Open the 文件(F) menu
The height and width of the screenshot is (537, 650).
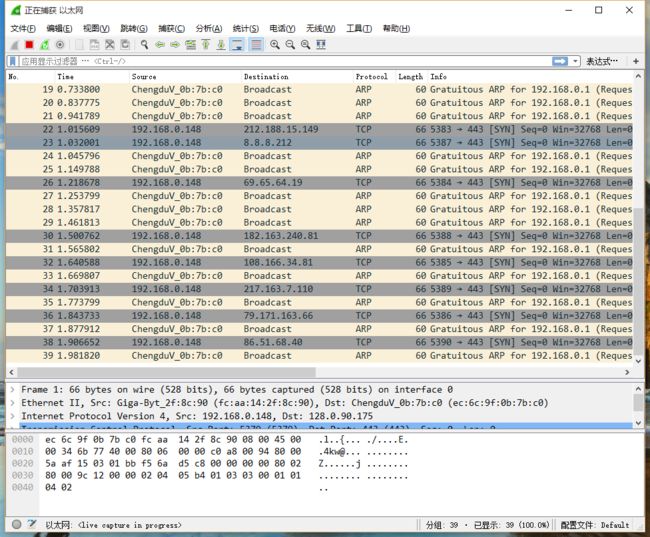(x=23, y=29)
